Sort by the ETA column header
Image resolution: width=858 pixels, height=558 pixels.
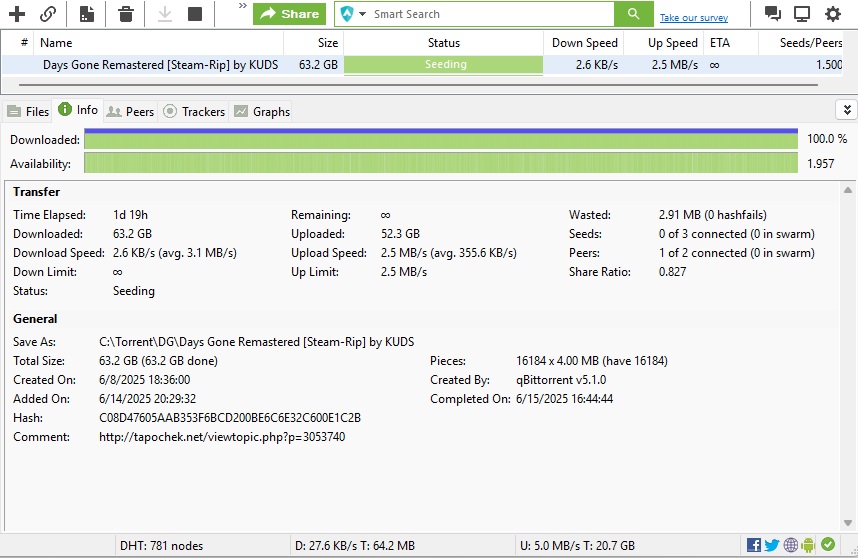tap(731, 43)
